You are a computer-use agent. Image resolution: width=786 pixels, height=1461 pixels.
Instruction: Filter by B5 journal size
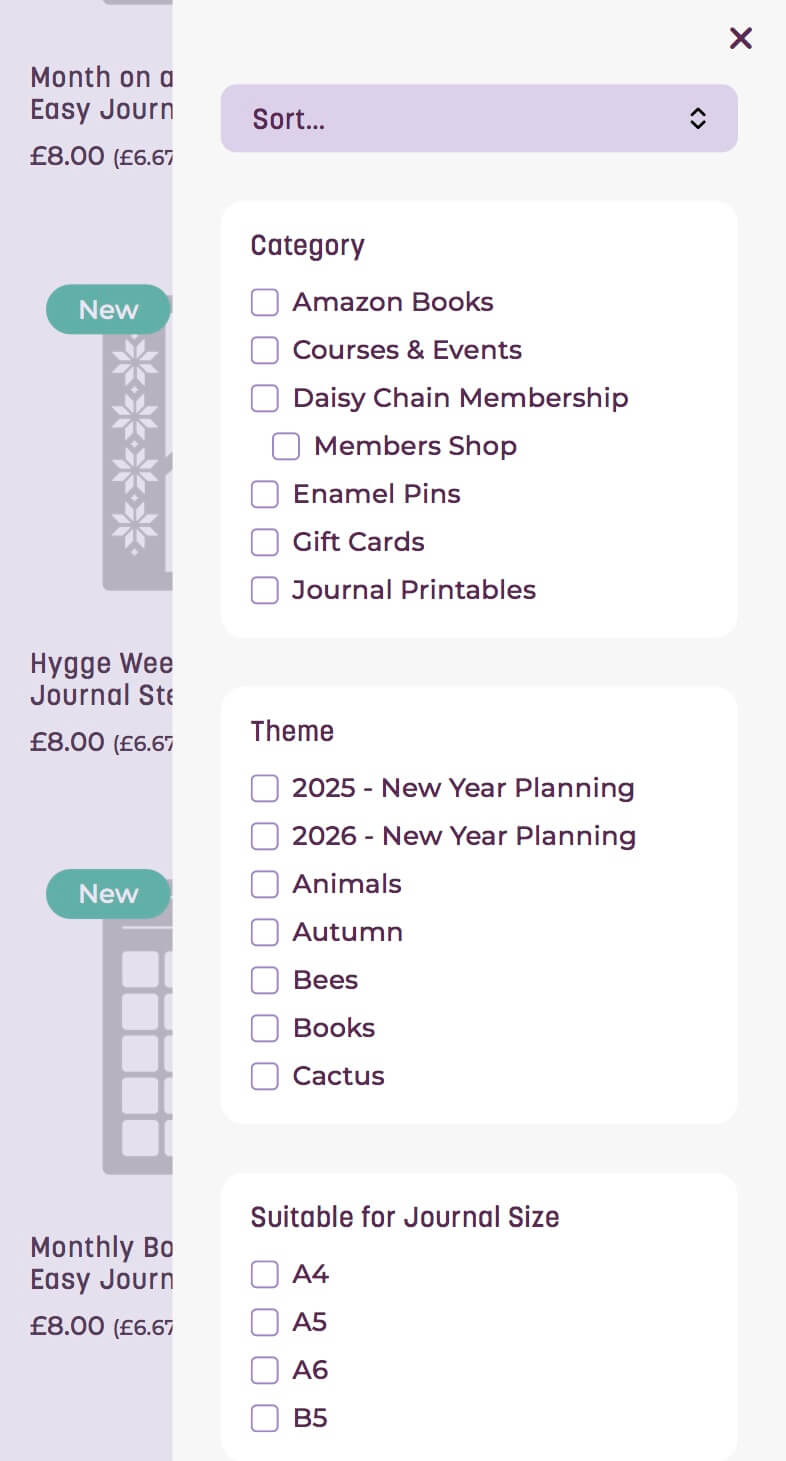pyautogui.click(x=265, y=1418)
